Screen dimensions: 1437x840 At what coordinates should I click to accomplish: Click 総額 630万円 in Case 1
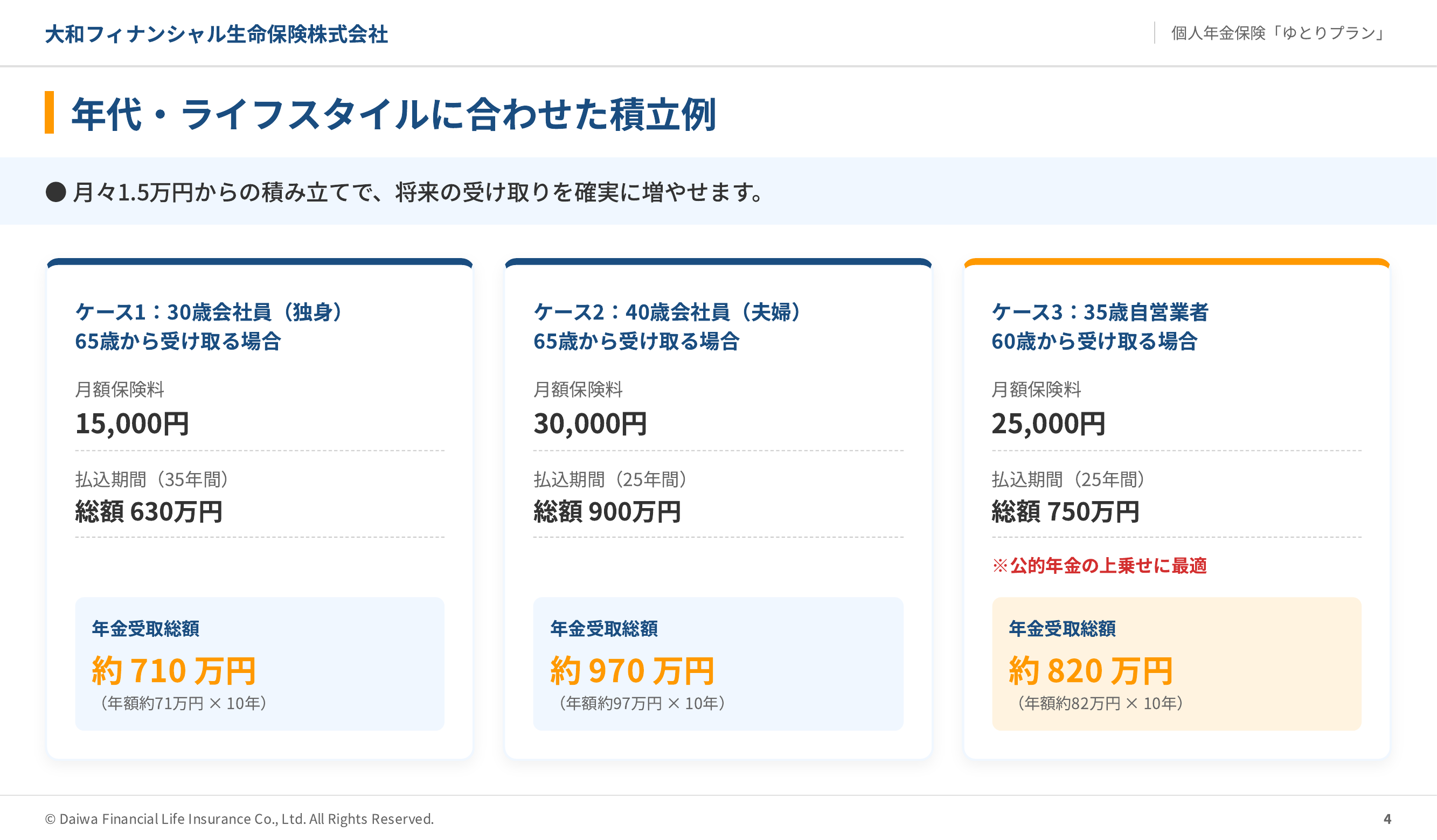[x=148, y=511]
